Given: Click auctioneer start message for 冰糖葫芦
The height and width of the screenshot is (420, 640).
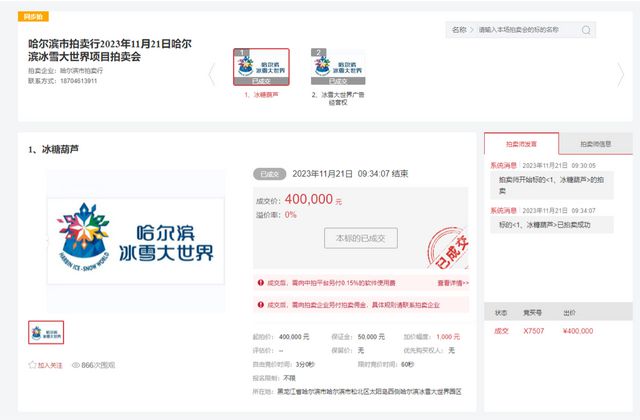Looking at the screenshot, I should pyautogui.click(x=551, y=185).
